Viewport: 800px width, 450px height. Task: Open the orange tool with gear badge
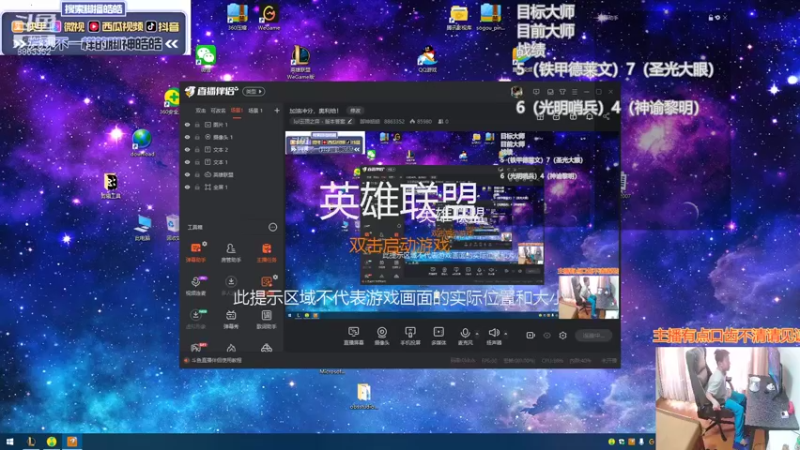point(266,284)
